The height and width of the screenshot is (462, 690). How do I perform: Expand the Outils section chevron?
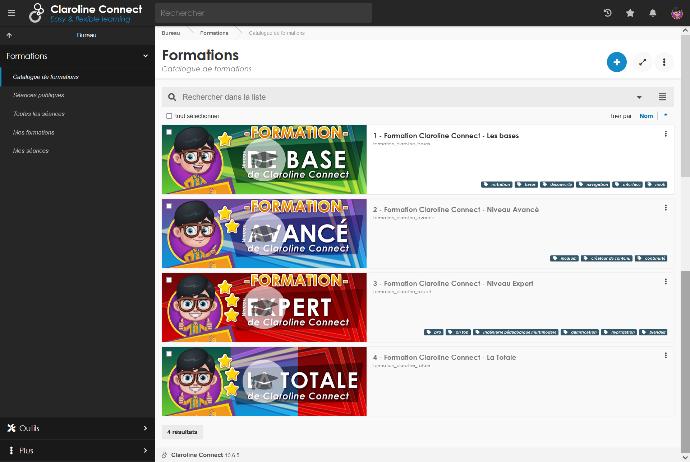(146, 428)
